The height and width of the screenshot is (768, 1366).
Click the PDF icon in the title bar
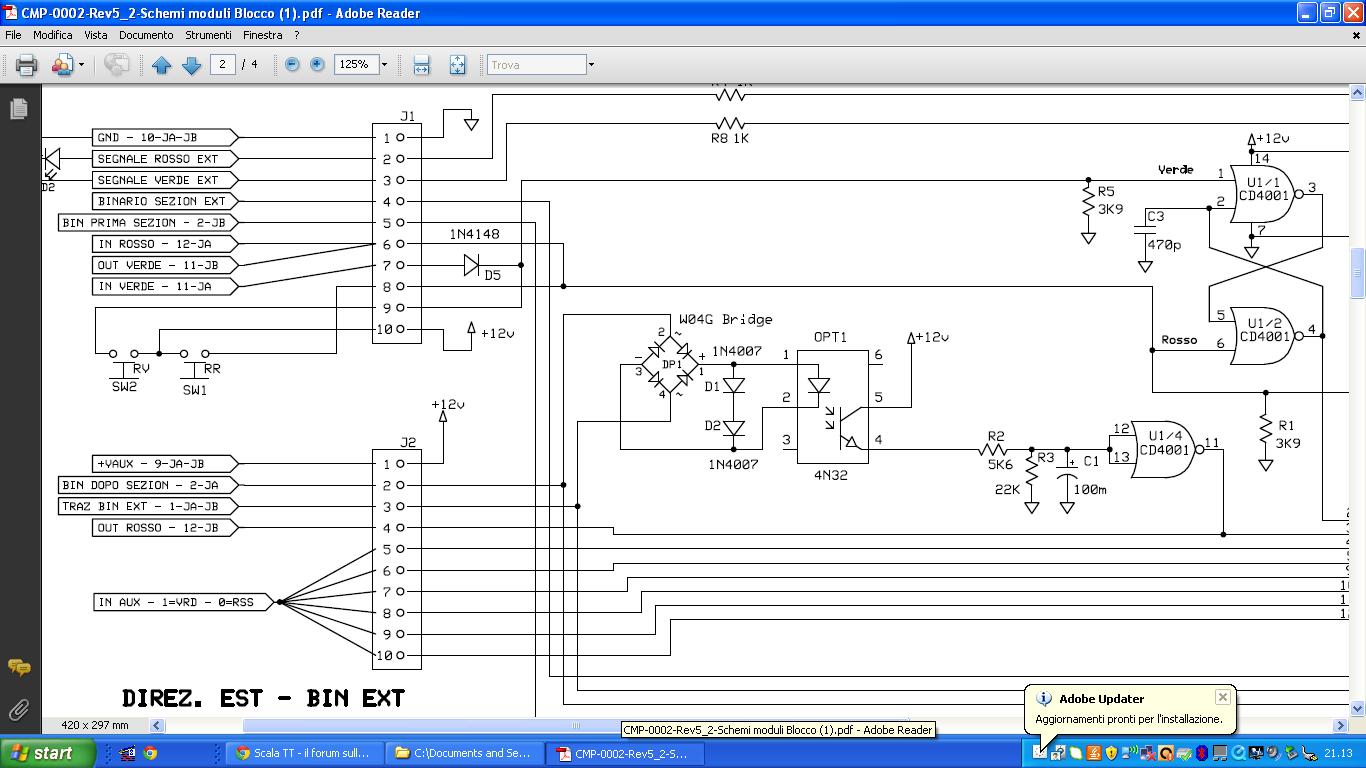click(x=10, y=13)
